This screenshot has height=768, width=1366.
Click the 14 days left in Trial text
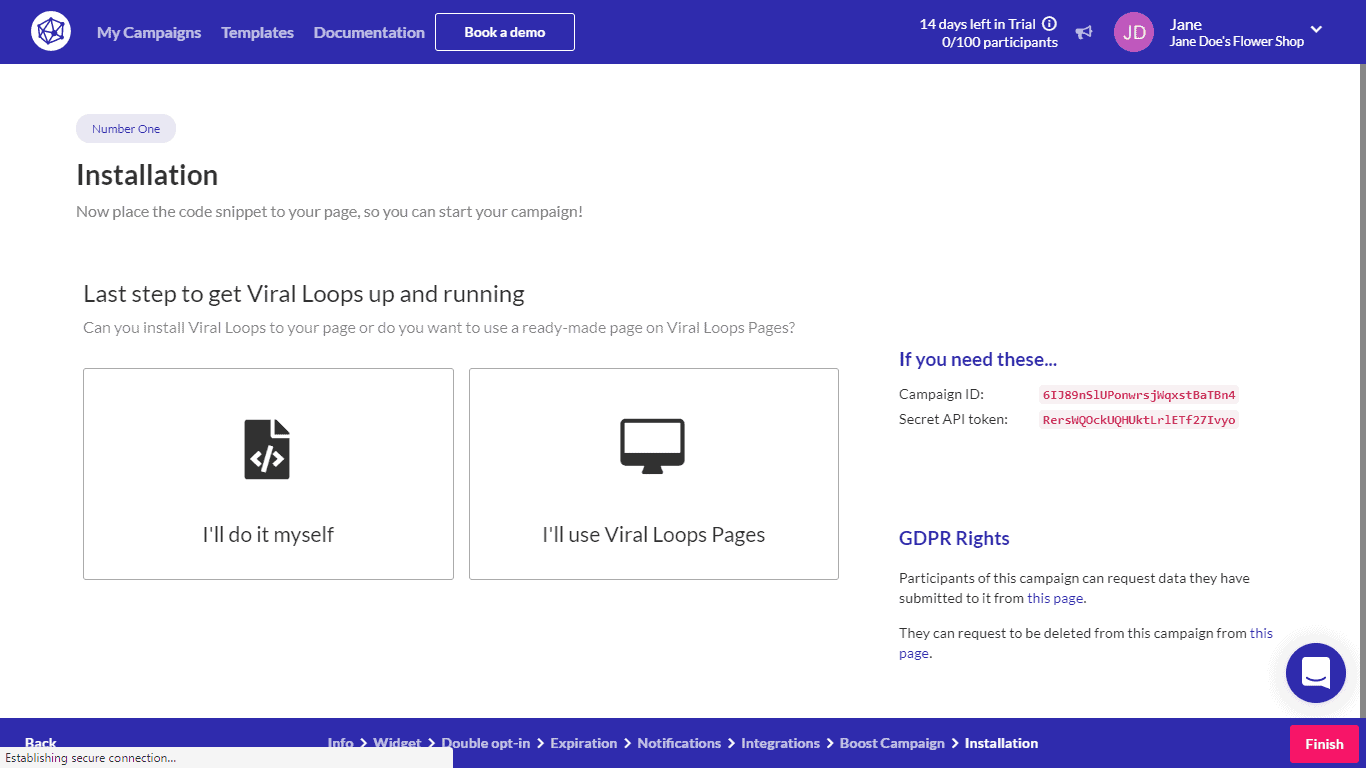pos(978,24)
